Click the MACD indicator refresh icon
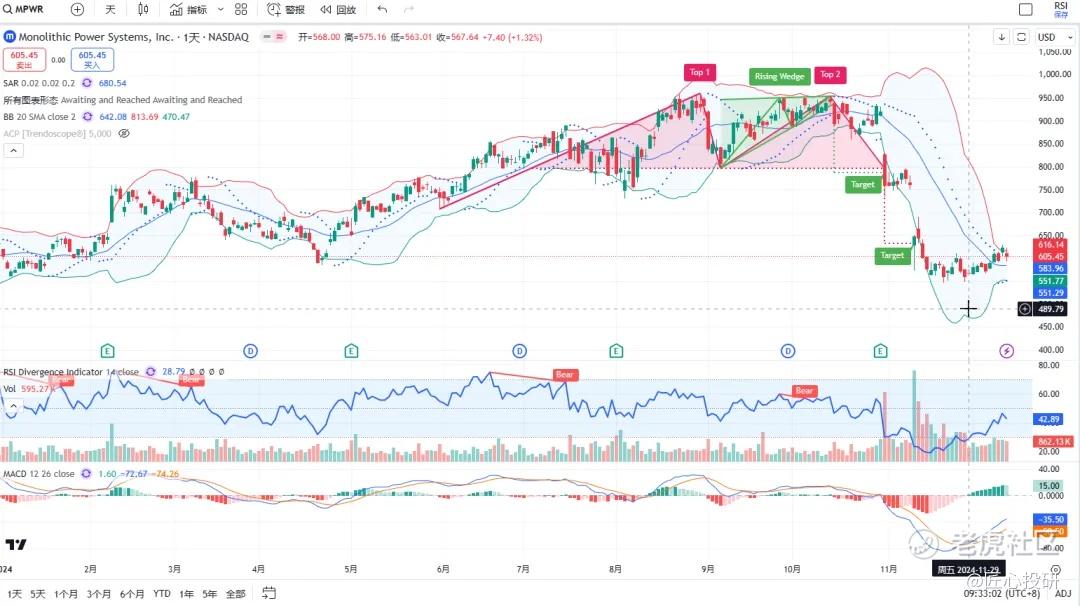Image resolution: width=1080 pixels, height=606 pixels. [x=86, y=474]
